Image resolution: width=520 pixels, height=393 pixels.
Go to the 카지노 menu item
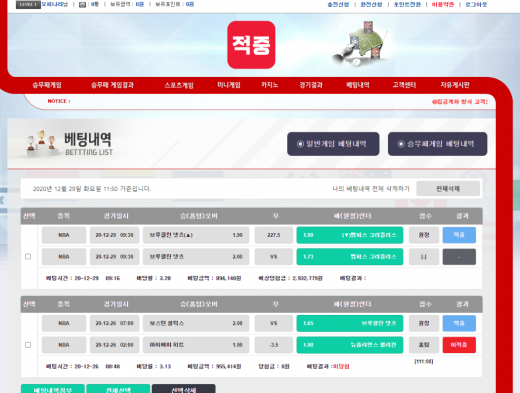pyautogui.click(x=270, y=85)
